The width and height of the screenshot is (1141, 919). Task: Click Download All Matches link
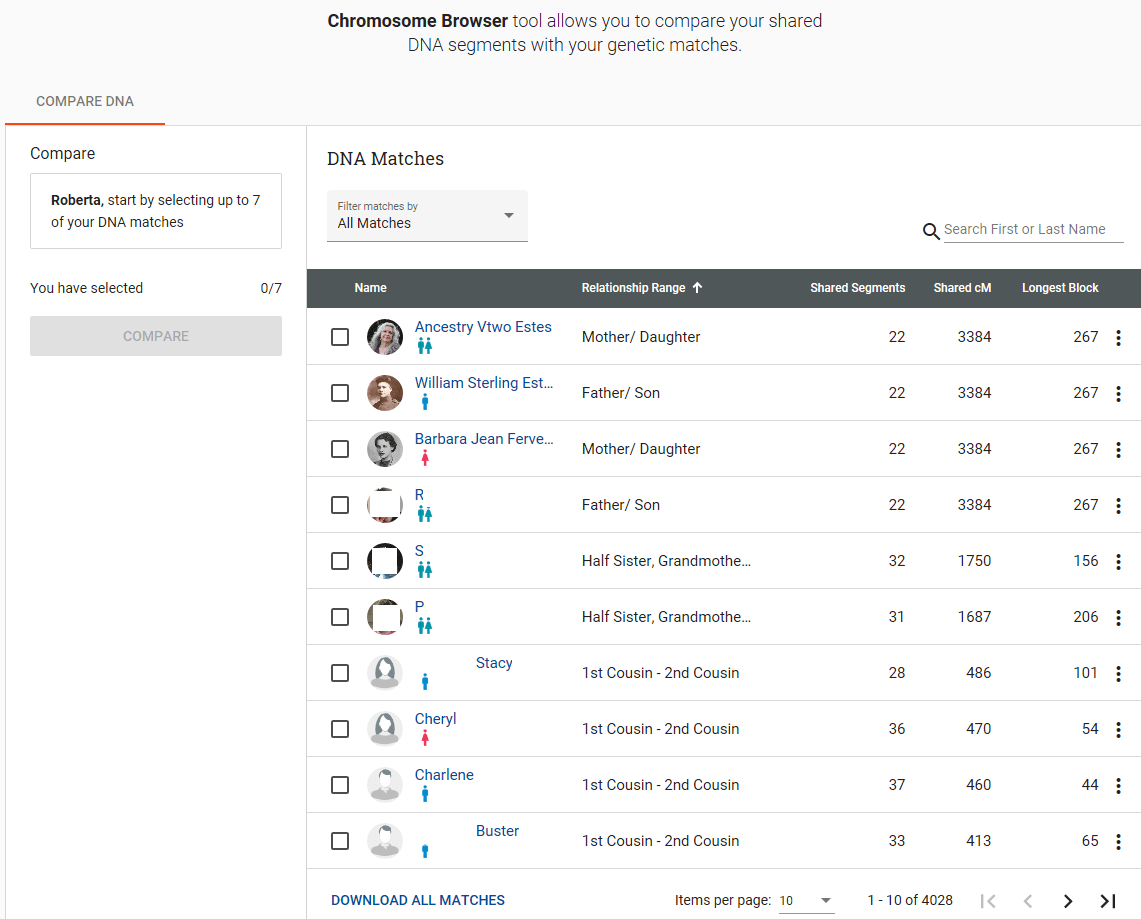[x=418, y=900]
